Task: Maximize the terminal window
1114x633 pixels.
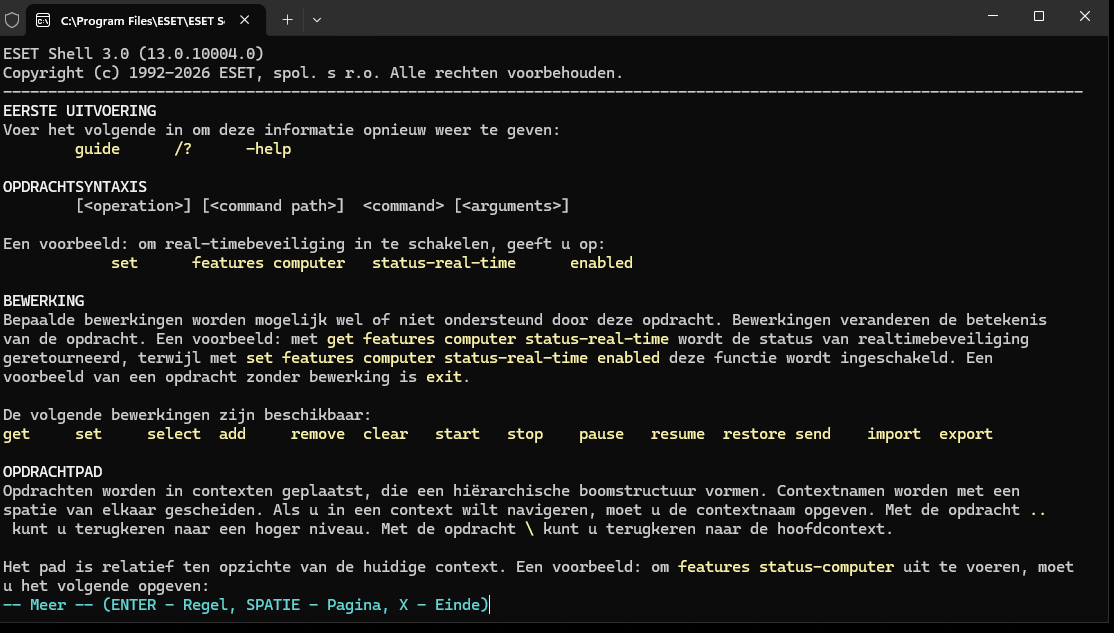Action: 1039,16
